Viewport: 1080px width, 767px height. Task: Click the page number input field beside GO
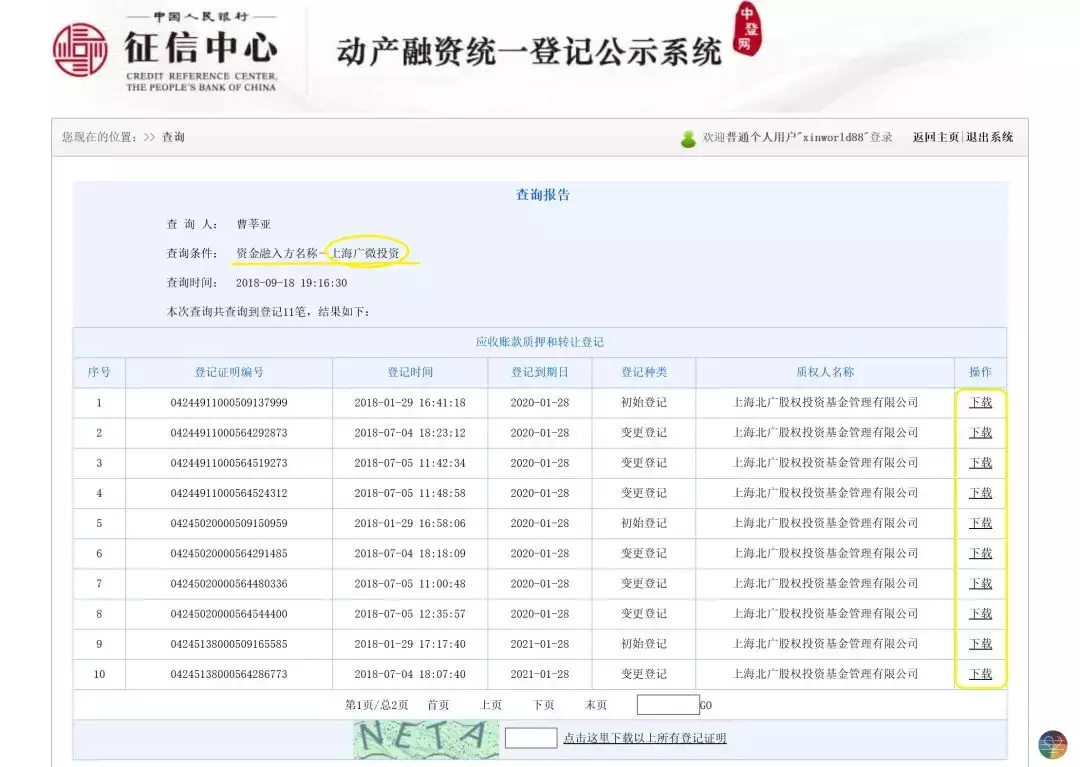[x=665, y=705]
